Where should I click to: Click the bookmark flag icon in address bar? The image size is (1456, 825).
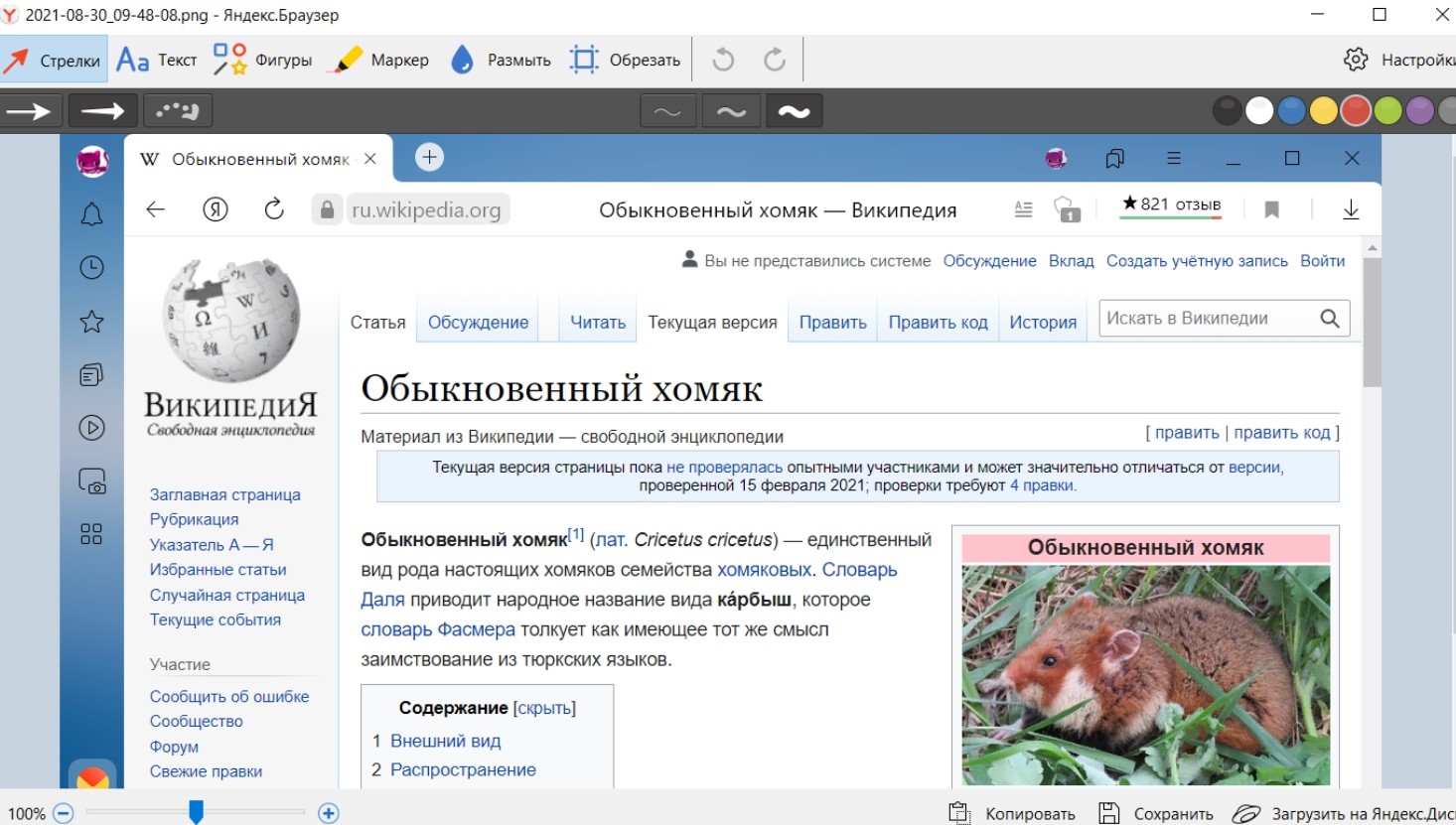point(1271,209)
